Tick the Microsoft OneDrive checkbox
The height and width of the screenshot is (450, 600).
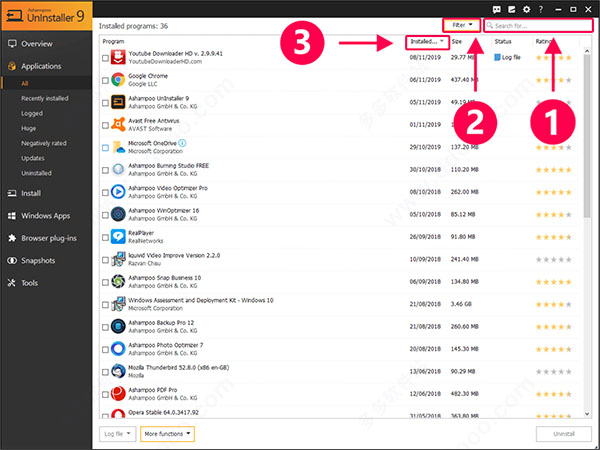105,148
